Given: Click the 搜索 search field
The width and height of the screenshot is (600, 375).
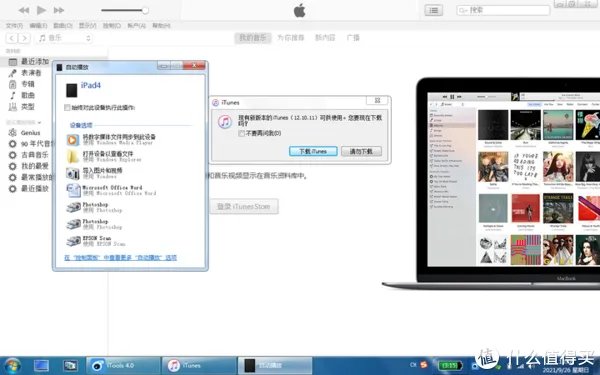Looking at the screenshot, I should pos(503,10).
